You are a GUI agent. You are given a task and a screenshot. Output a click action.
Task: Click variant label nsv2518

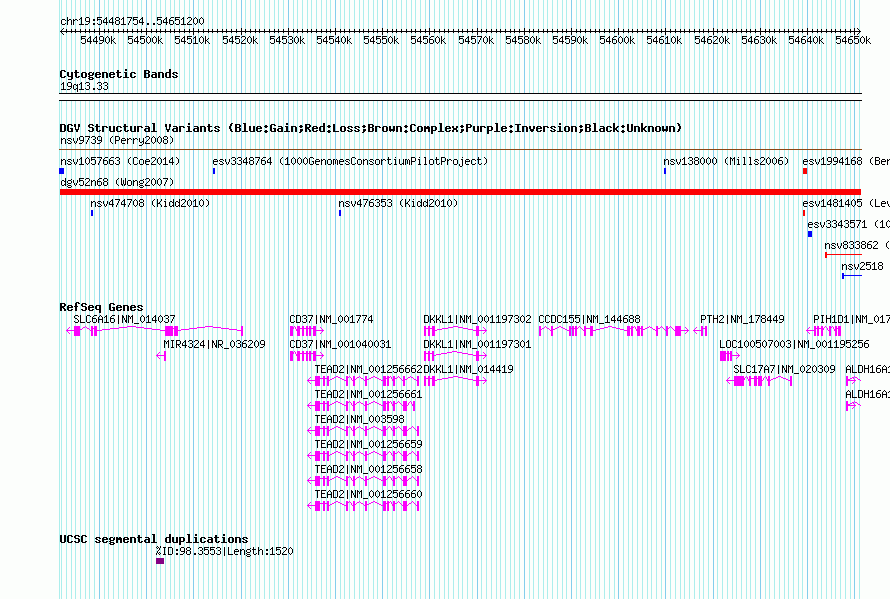(862, 266)
